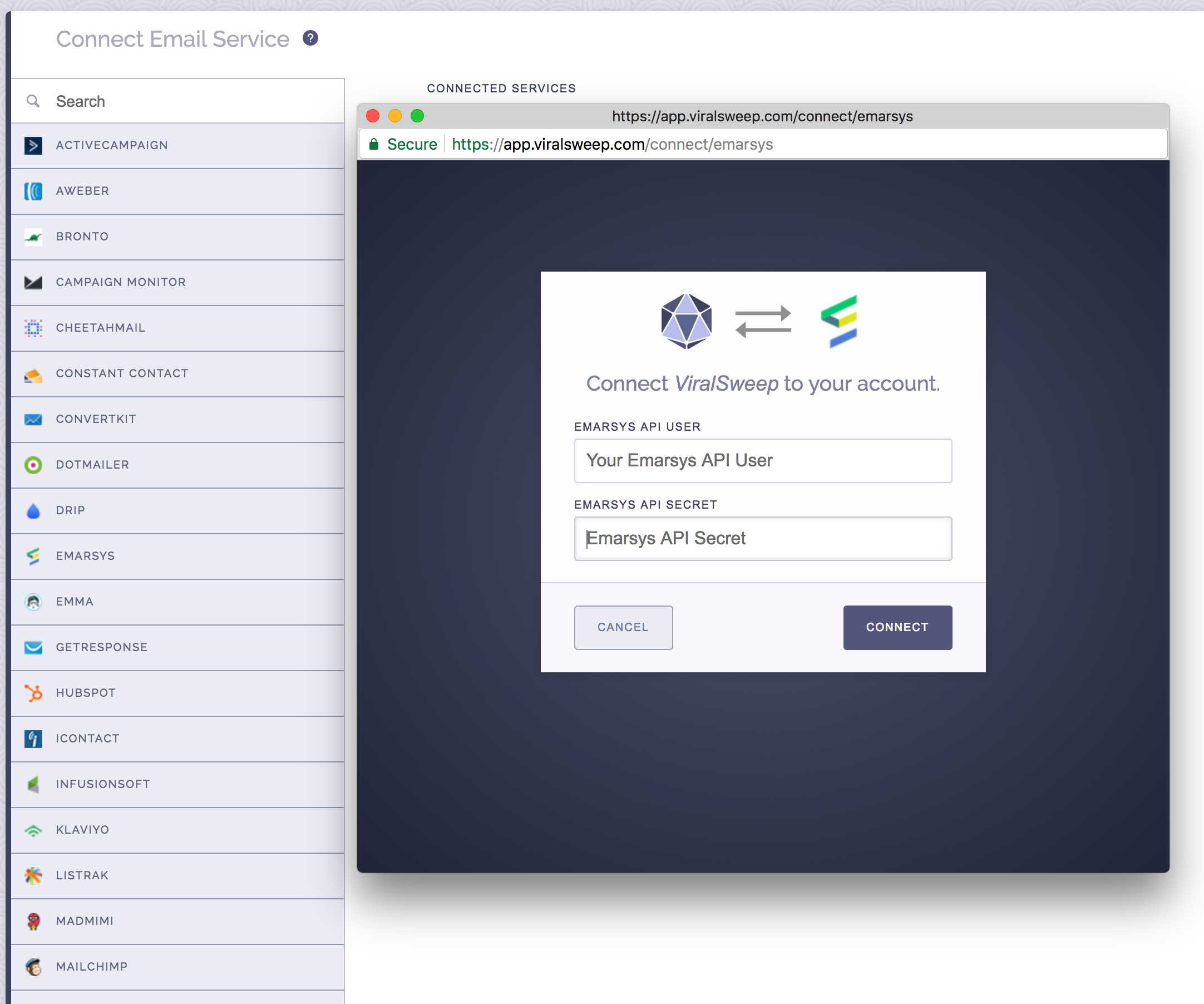Select the INFUSIONSOFT label

tap(103, 784)
